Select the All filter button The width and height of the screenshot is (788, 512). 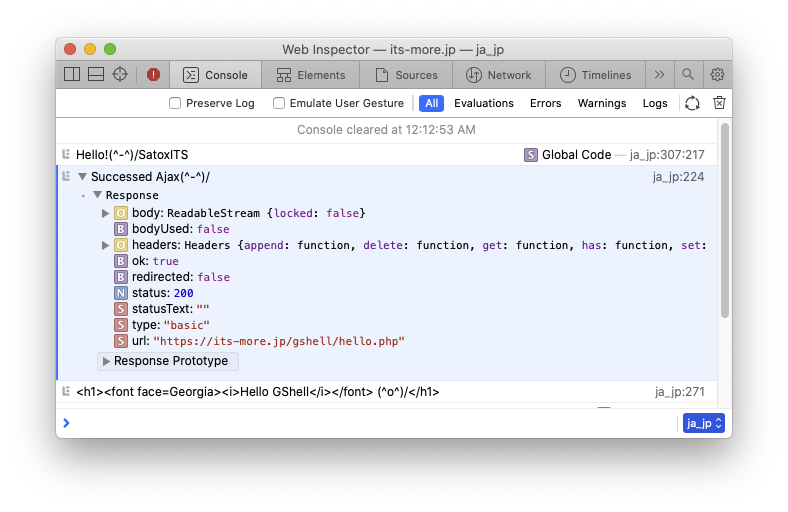[431, 103]
